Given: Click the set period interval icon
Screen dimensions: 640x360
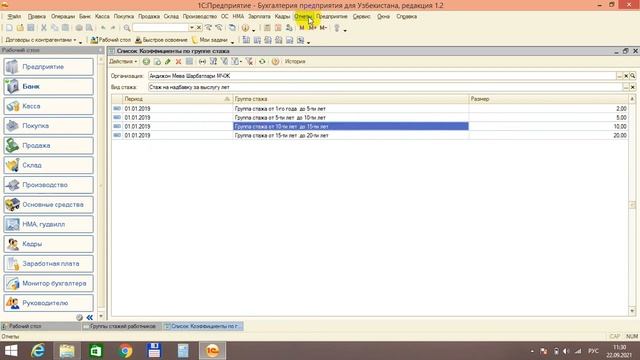Looking at the screenshot, I should (202, 62).
